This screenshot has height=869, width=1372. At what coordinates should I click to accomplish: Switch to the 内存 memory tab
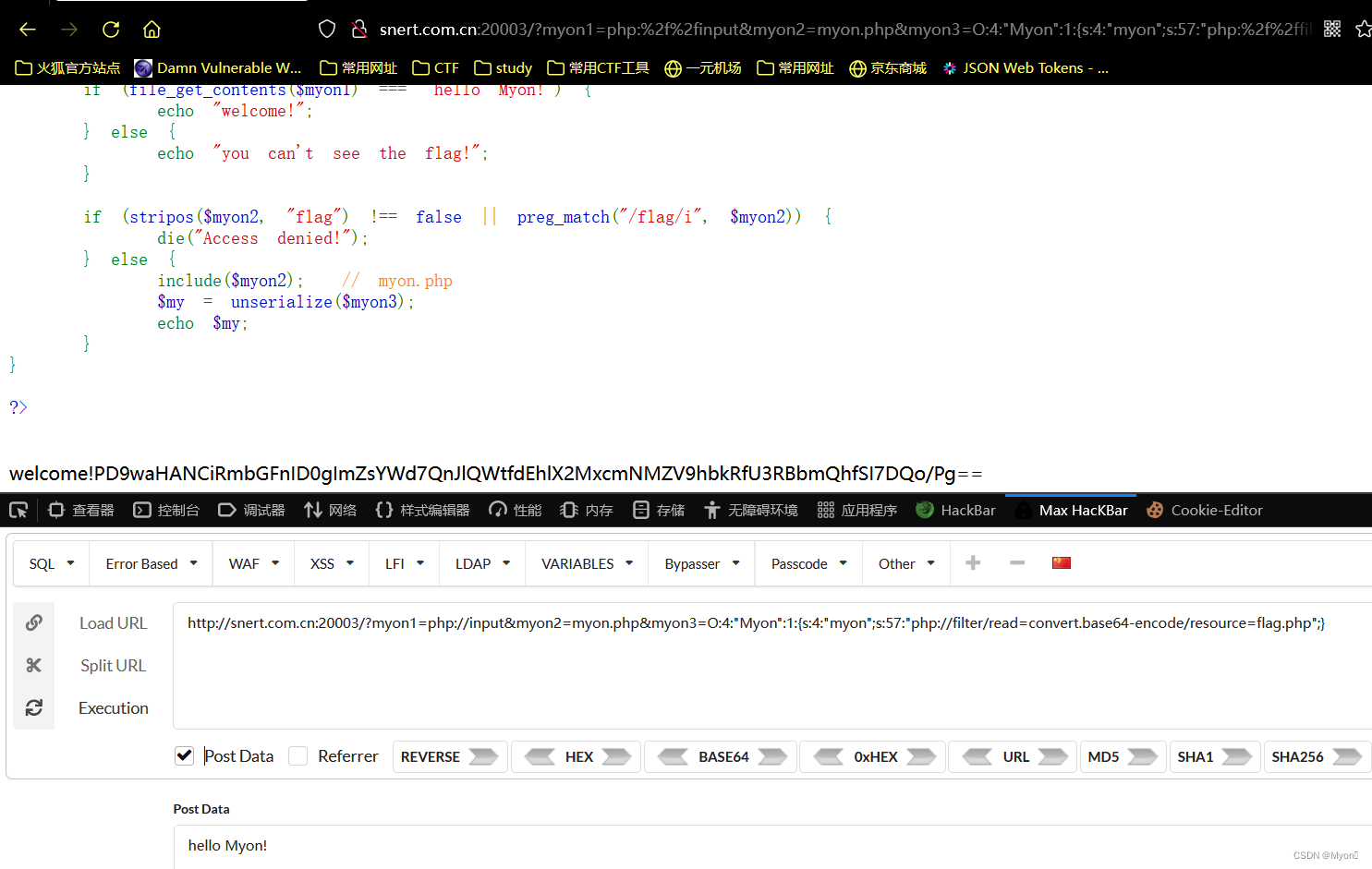pyautogui.click(x=587, y=510)
